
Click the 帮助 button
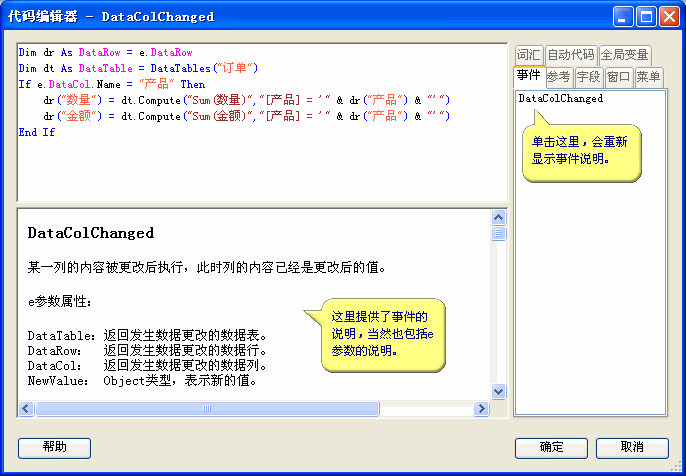[x=54, y=447]
